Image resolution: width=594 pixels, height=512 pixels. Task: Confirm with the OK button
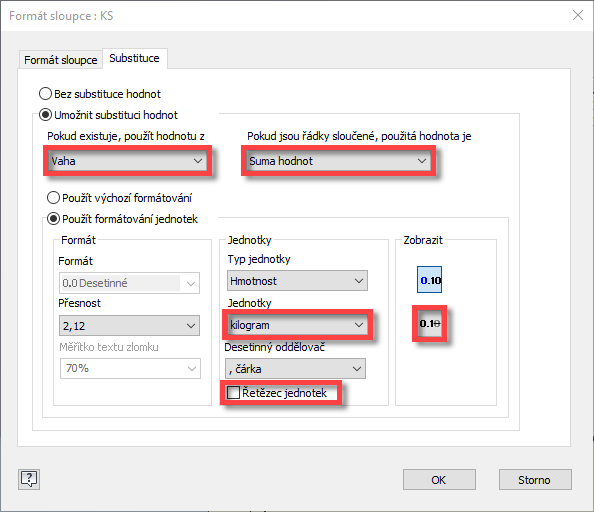point(439,480)
